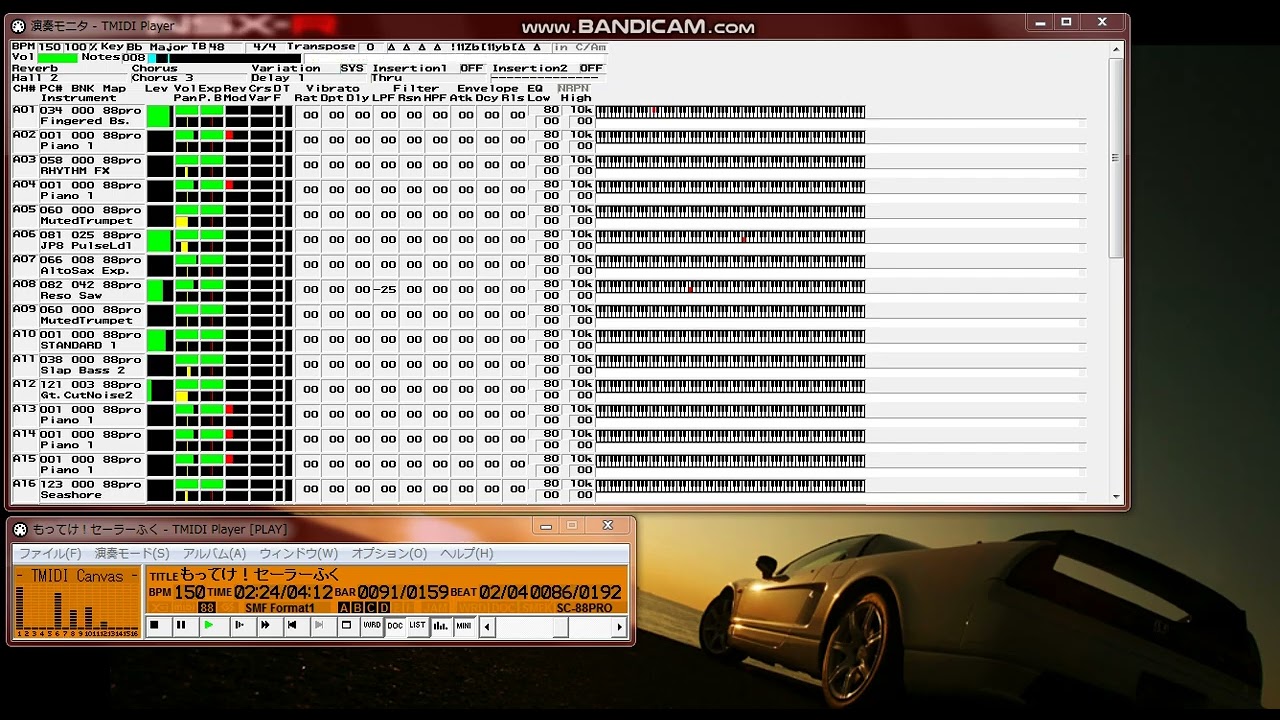Open the ファイル(F) menu
1280x720 pixels.
[x=50, y=553]
